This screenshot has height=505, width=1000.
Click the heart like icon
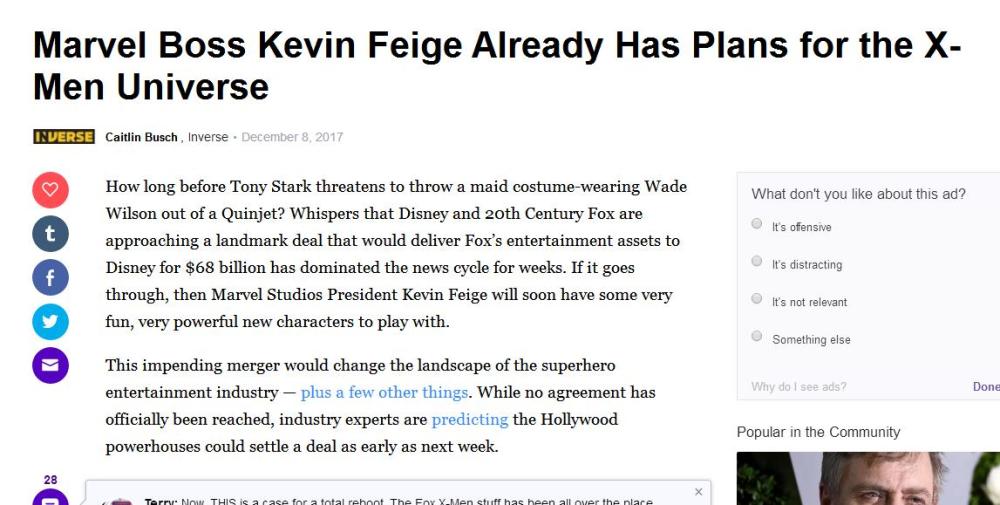pyautogui.click(x=50, y=189)
